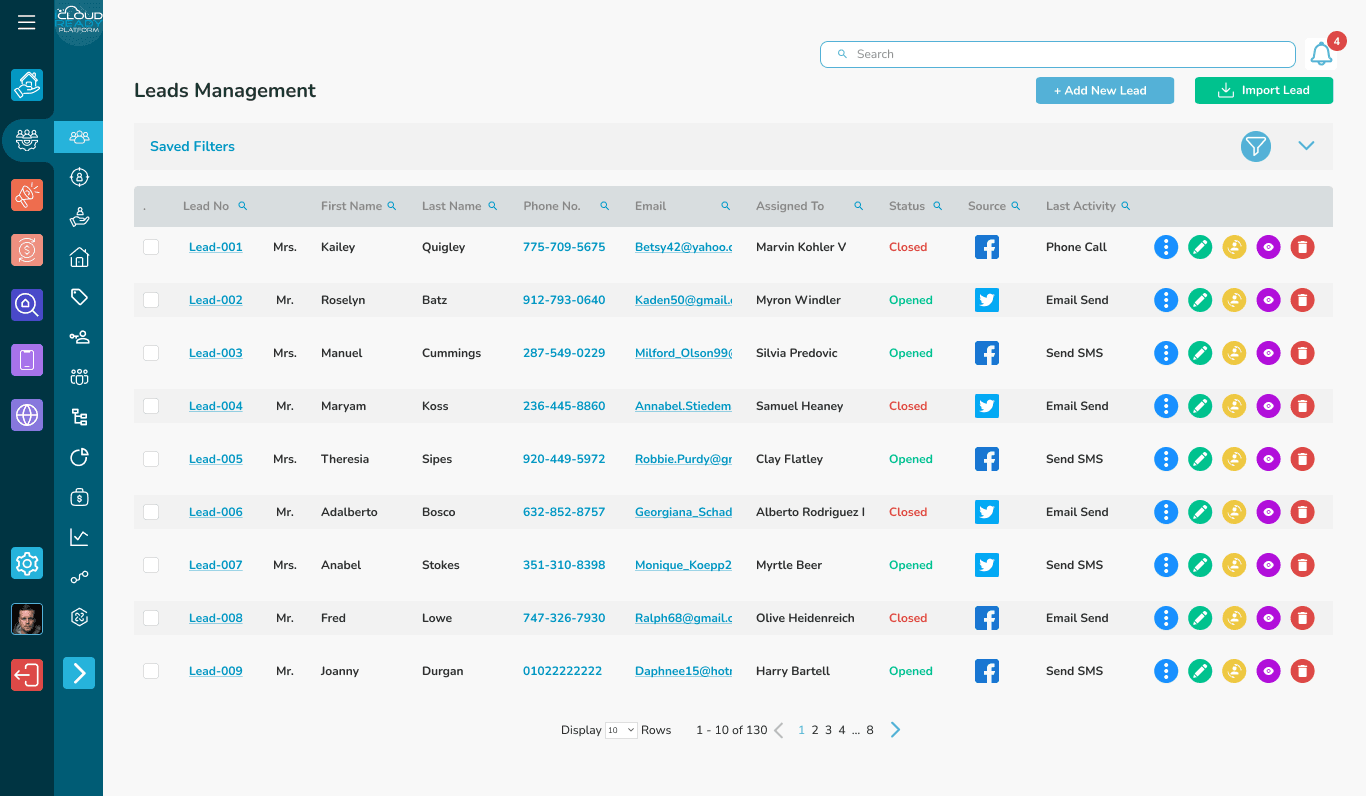Screen dimensions: 1366x796
Task: Open the hamburger menu at top left
Action: click(x=26, y=21)
